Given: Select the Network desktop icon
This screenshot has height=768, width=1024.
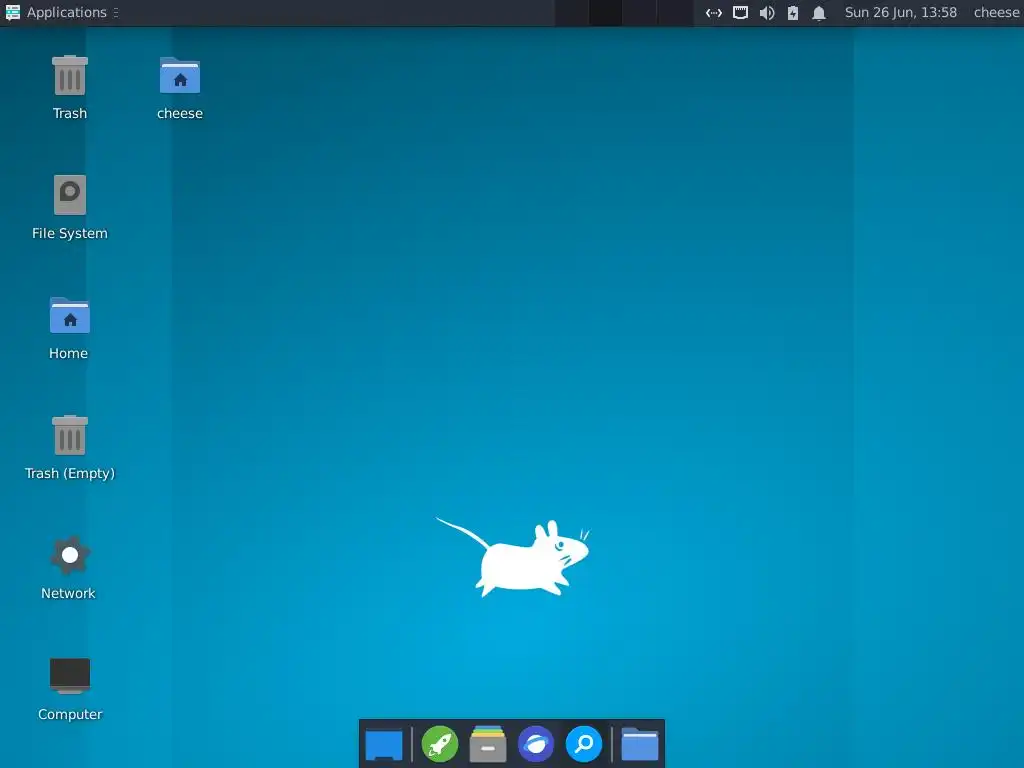Looking at the screenshot, I should click(x=69, y=568).
